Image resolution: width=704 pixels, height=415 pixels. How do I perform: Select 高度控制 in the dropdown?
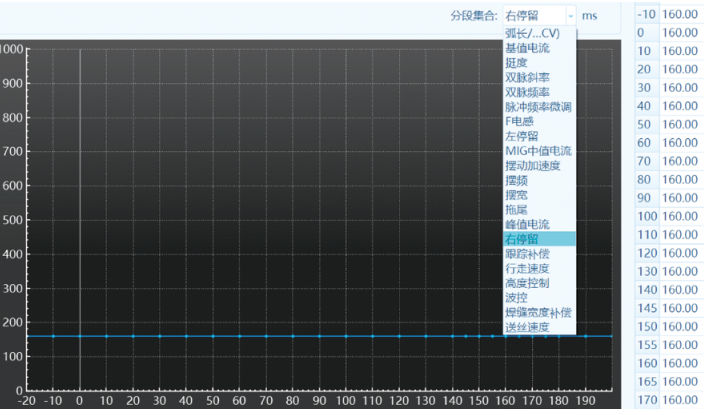point(526,283)
